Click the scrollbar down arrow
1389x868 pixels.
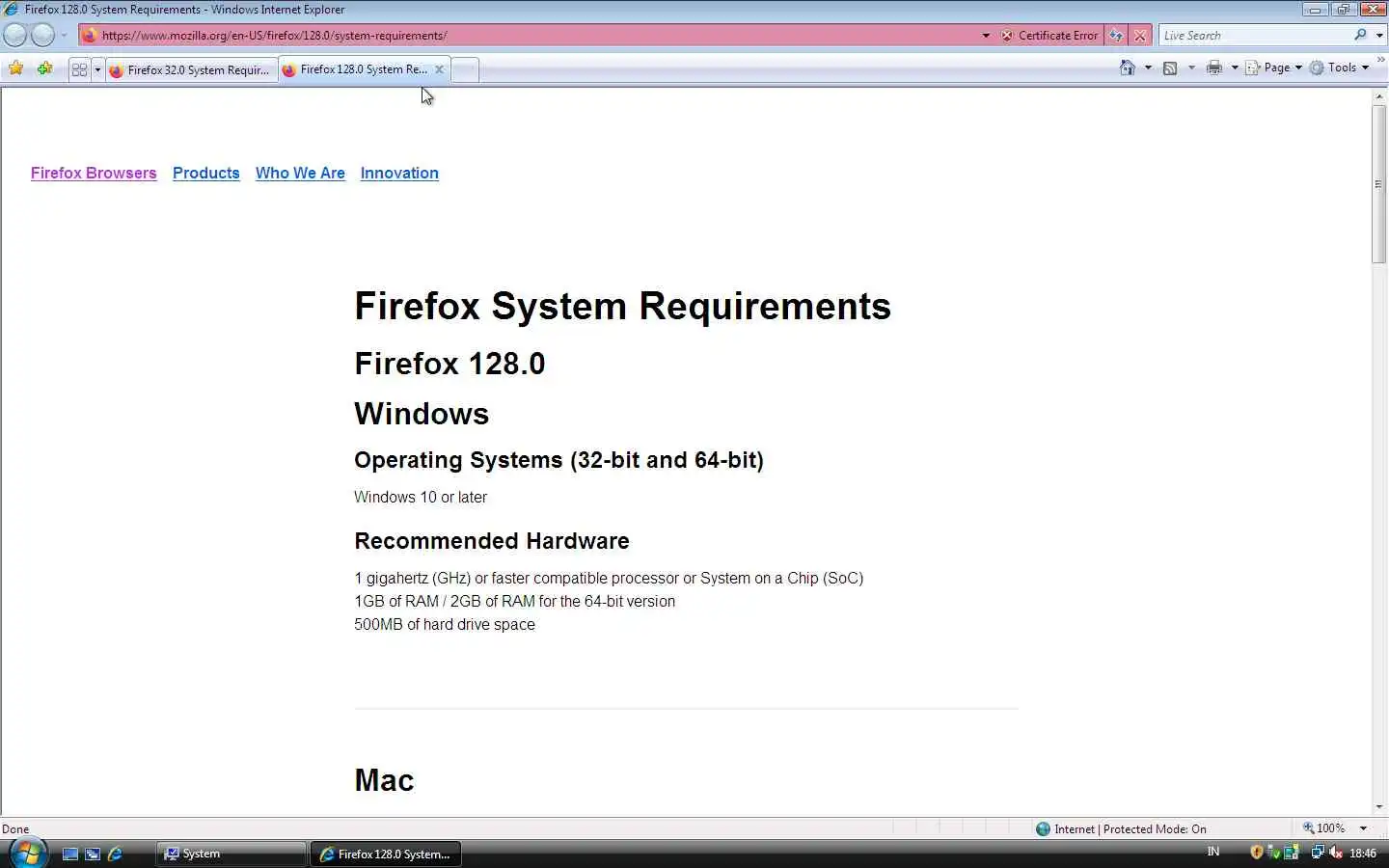click(x=1378, y=807)
